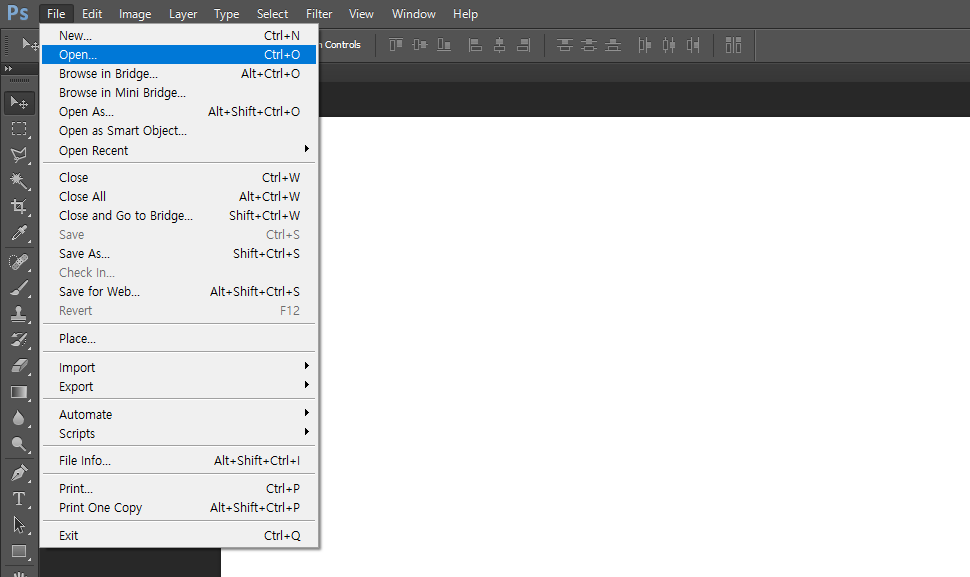This screenshot has height=577, width=970.
Task: Select the Path Selection arrow tool
Action: point(19,525)
